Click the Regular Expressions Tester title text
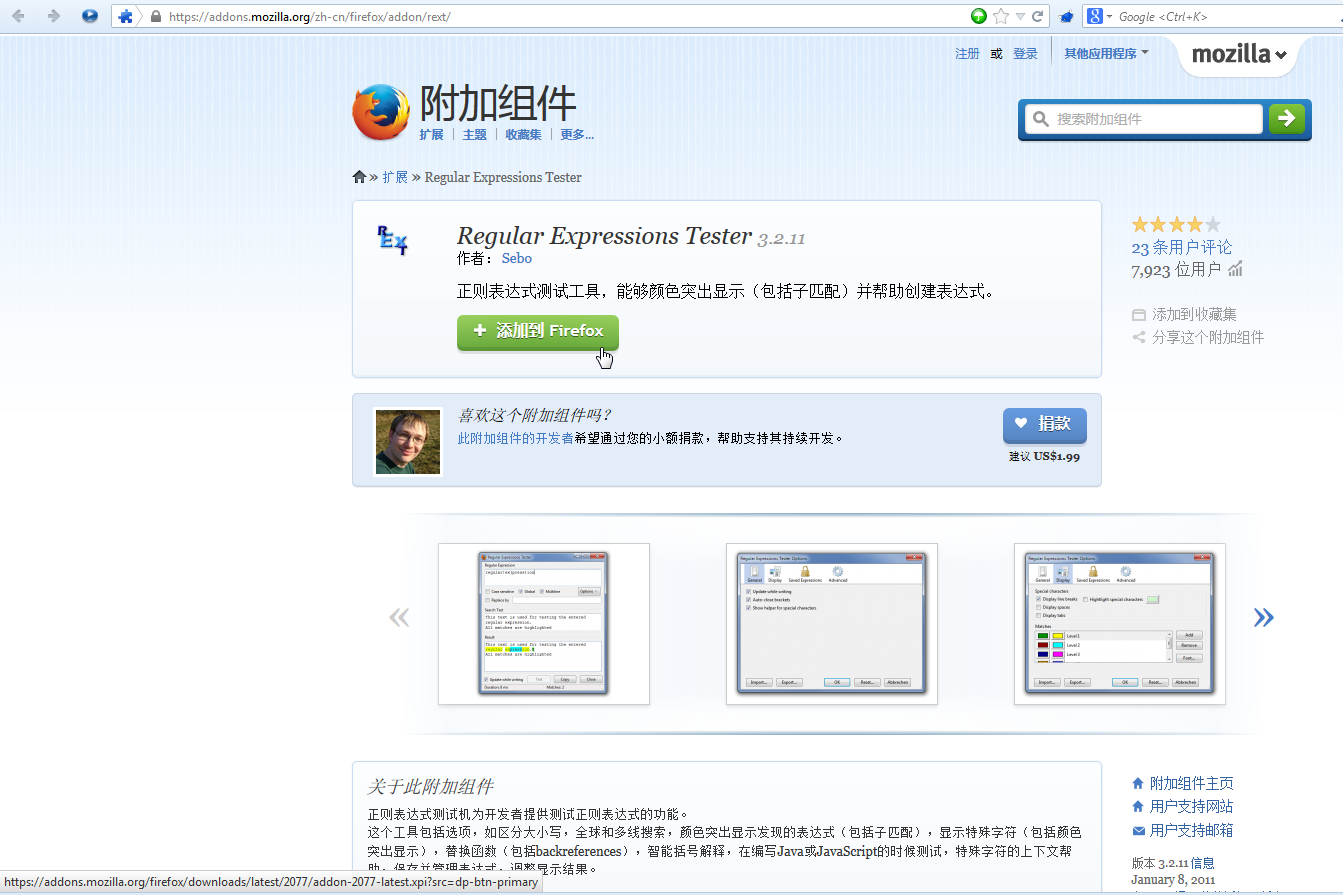This screenshot has height=895, width=1343. pyautogui.click(x=604, y=236)
